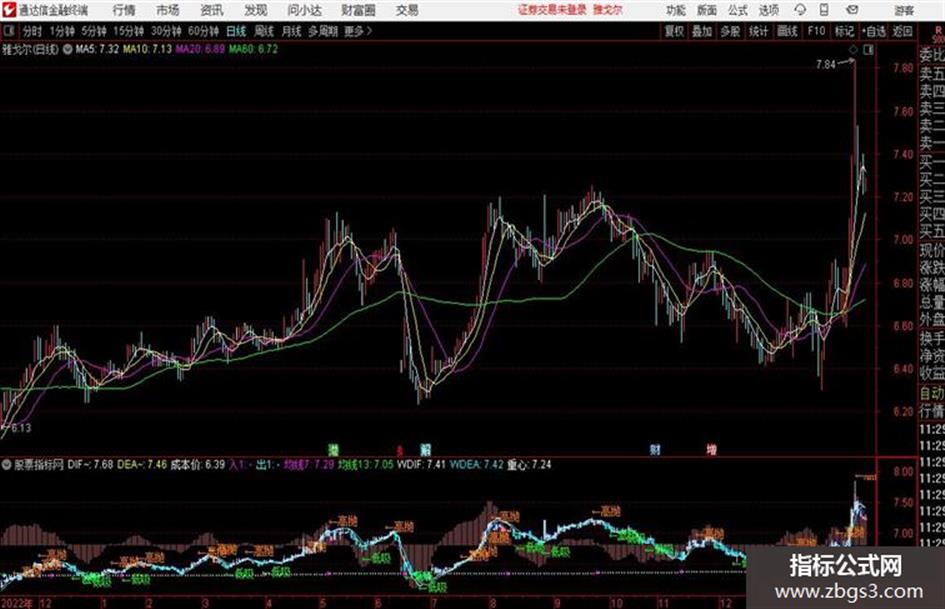Toggle the left sidebar panel icon beside 分时

[x=9, y=31]
